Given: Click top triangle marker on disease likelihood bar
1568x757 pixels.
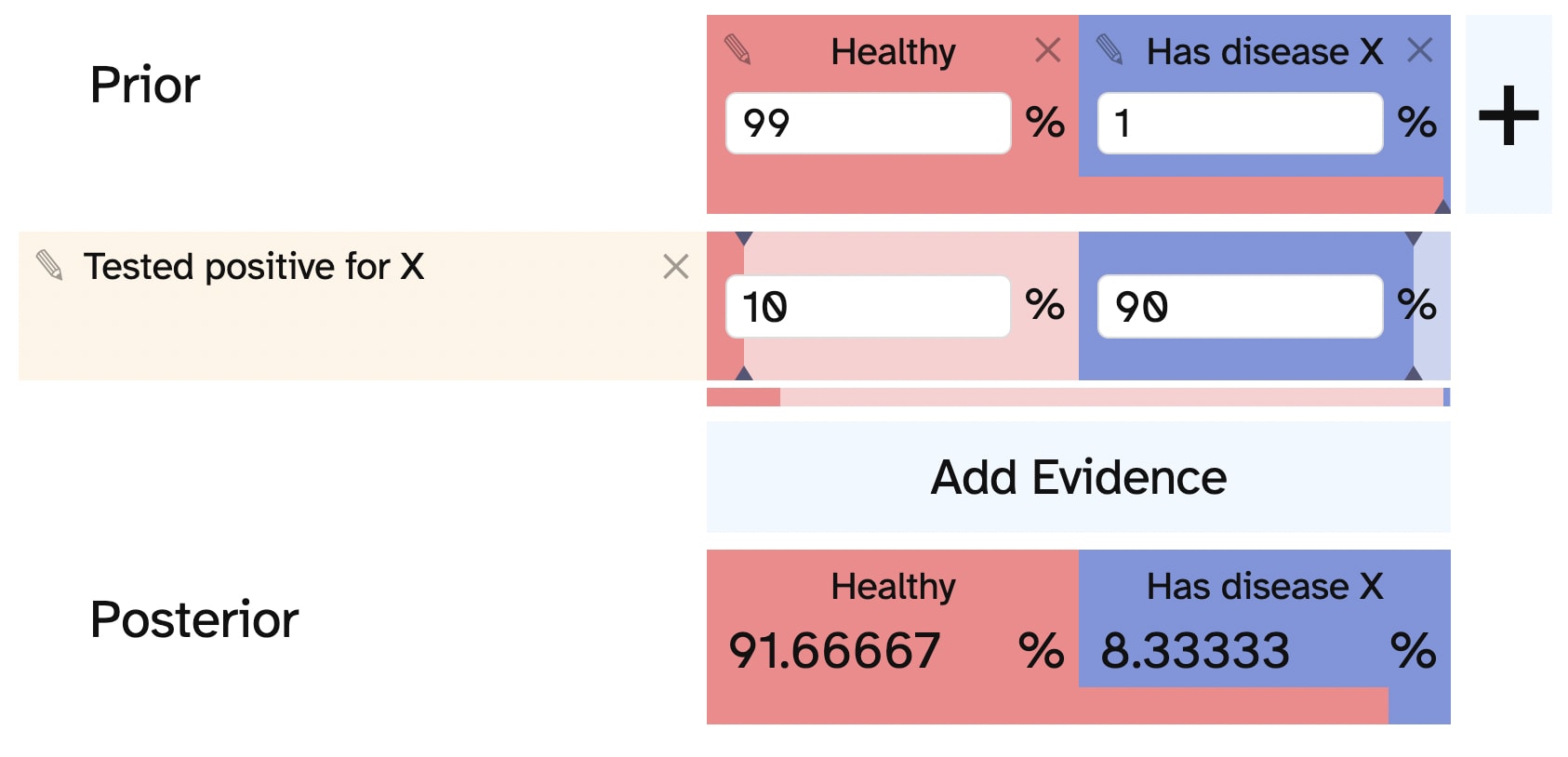Looking at the screenshot, I should tap(1414, 238).
